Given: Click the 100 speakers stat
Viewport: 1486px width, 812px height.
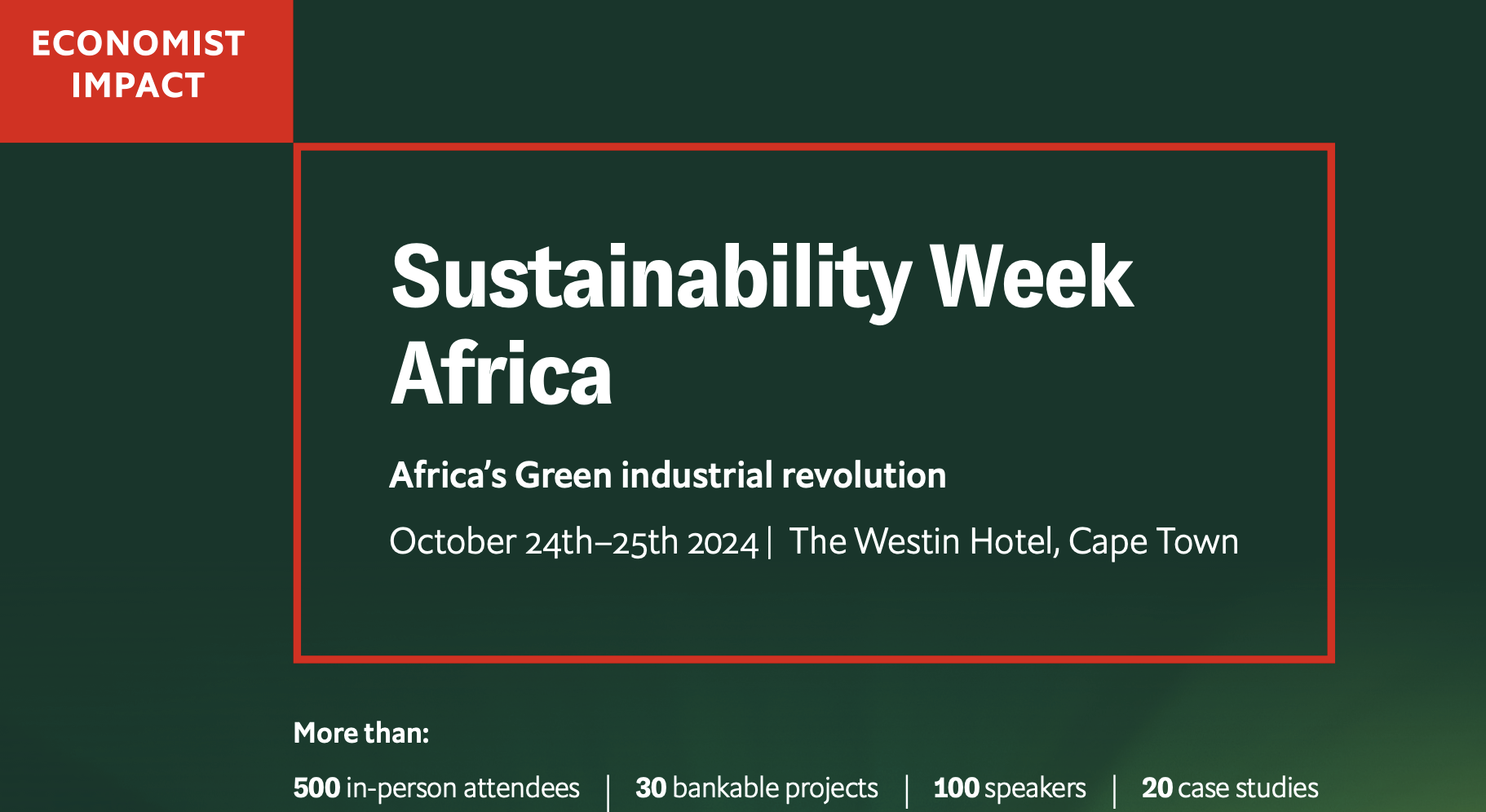Looking at the screenshot, I should (1010, 788).
